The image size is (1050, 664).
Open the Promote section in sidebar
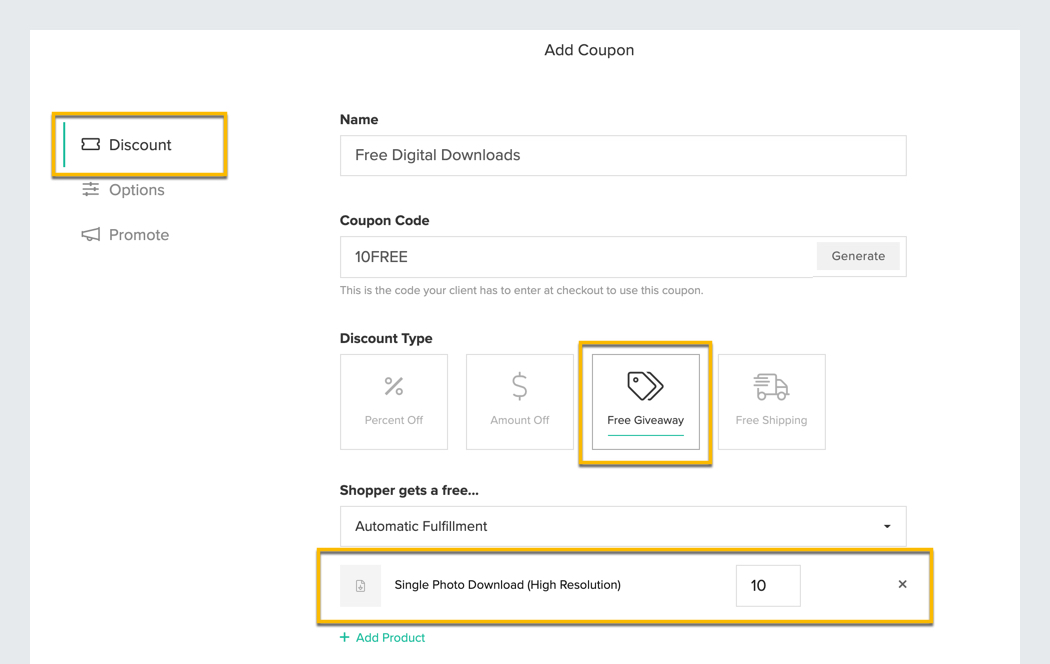click(x=125, y=234)
